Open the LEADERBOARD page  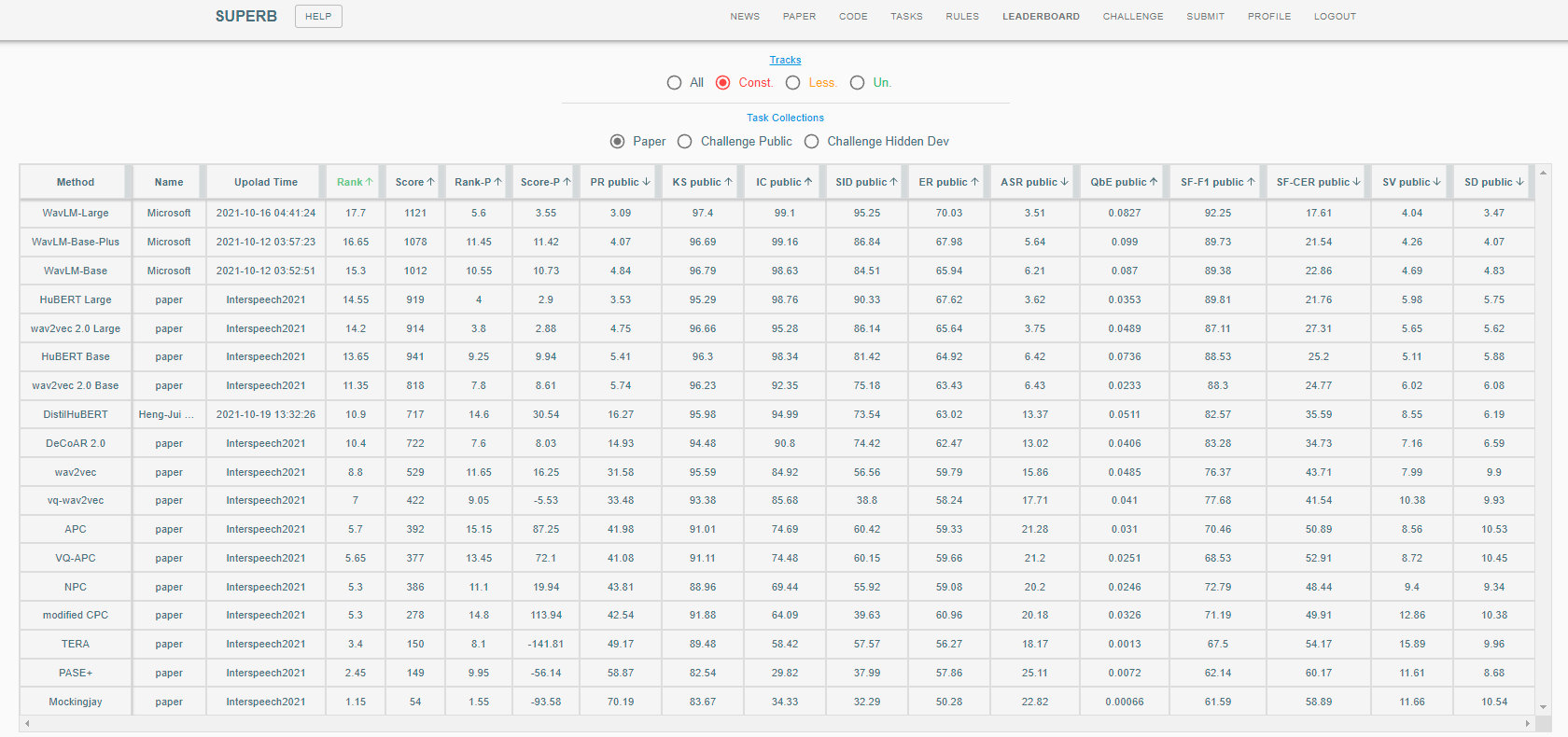[x=1041, y=17]
